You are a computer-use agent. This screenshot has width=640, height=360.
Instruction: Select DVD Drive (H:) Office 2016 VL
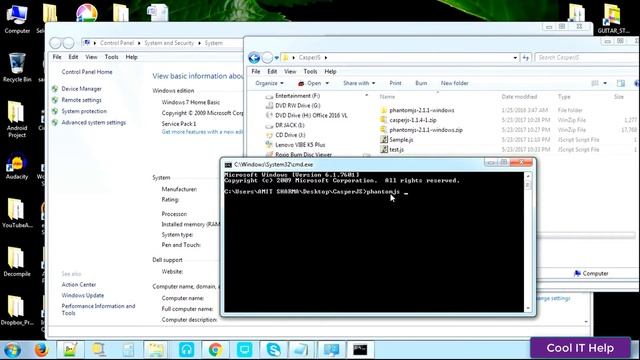311,116
